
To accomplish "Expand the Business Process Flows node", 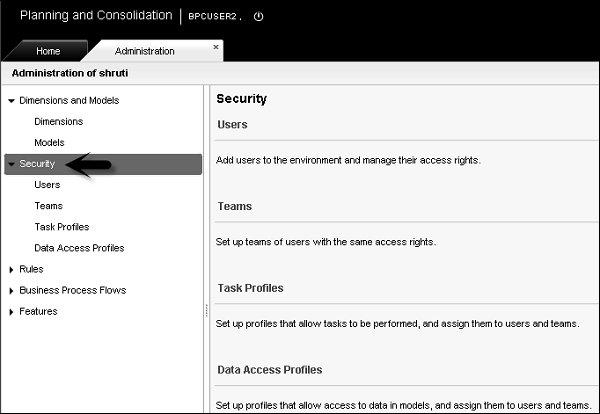I will [x=11, y=291].
